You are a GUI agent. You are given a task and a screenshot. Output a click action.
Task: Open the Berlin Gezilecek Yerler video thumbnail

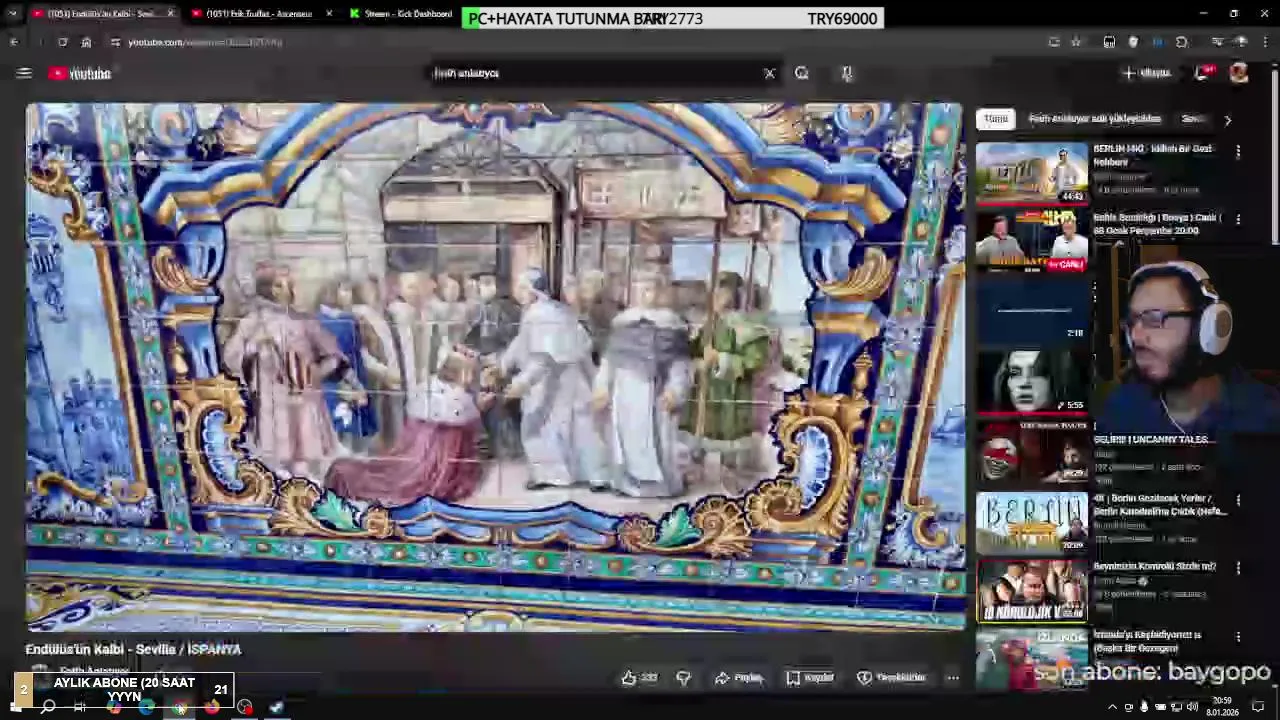[1032, 522]
